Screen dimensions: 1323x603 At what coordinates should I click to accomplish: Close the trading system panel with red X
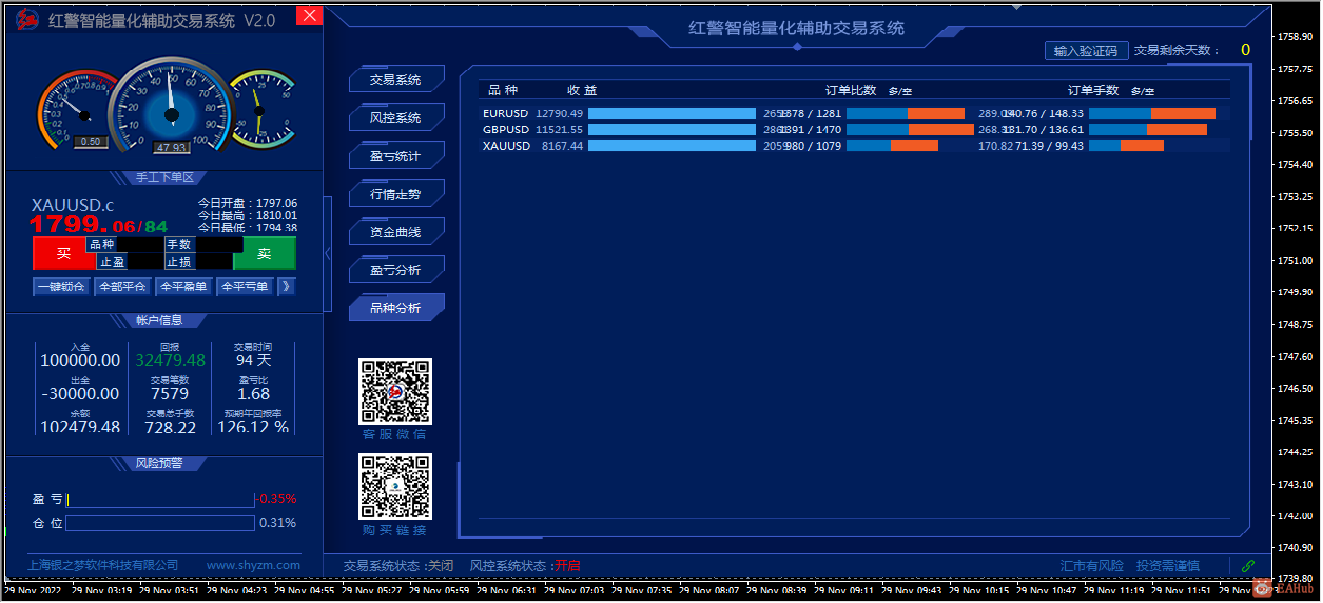[x=310, y=15]
